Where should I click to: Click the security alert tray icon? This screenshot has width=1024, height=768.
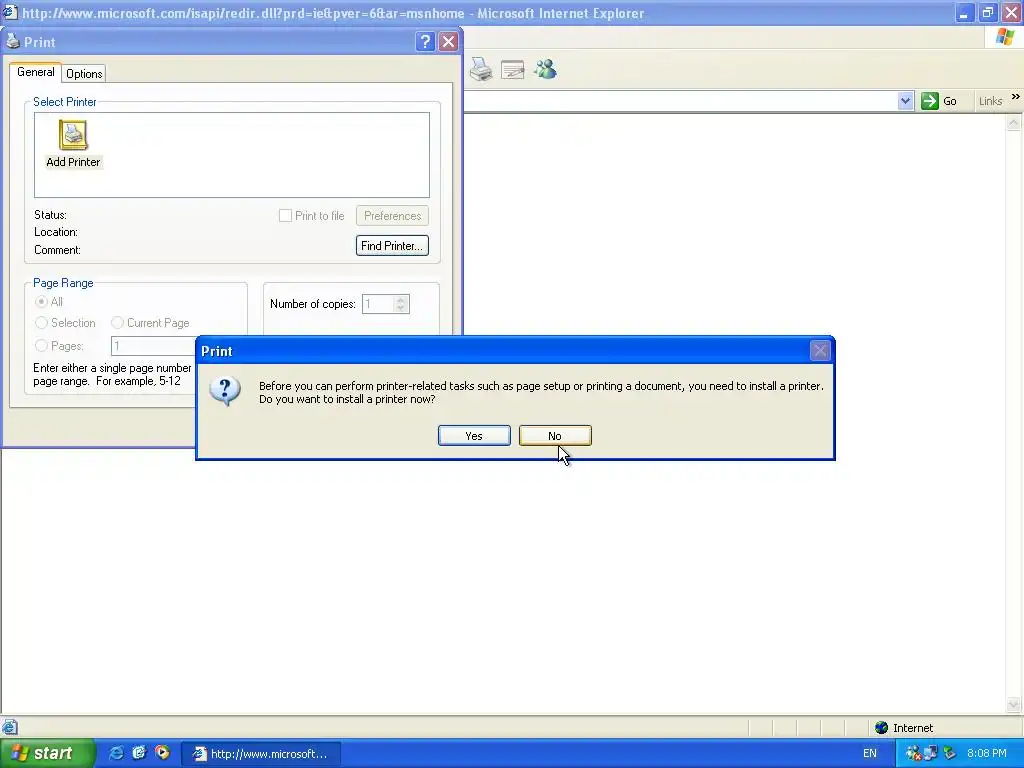[x=913, y=754]
